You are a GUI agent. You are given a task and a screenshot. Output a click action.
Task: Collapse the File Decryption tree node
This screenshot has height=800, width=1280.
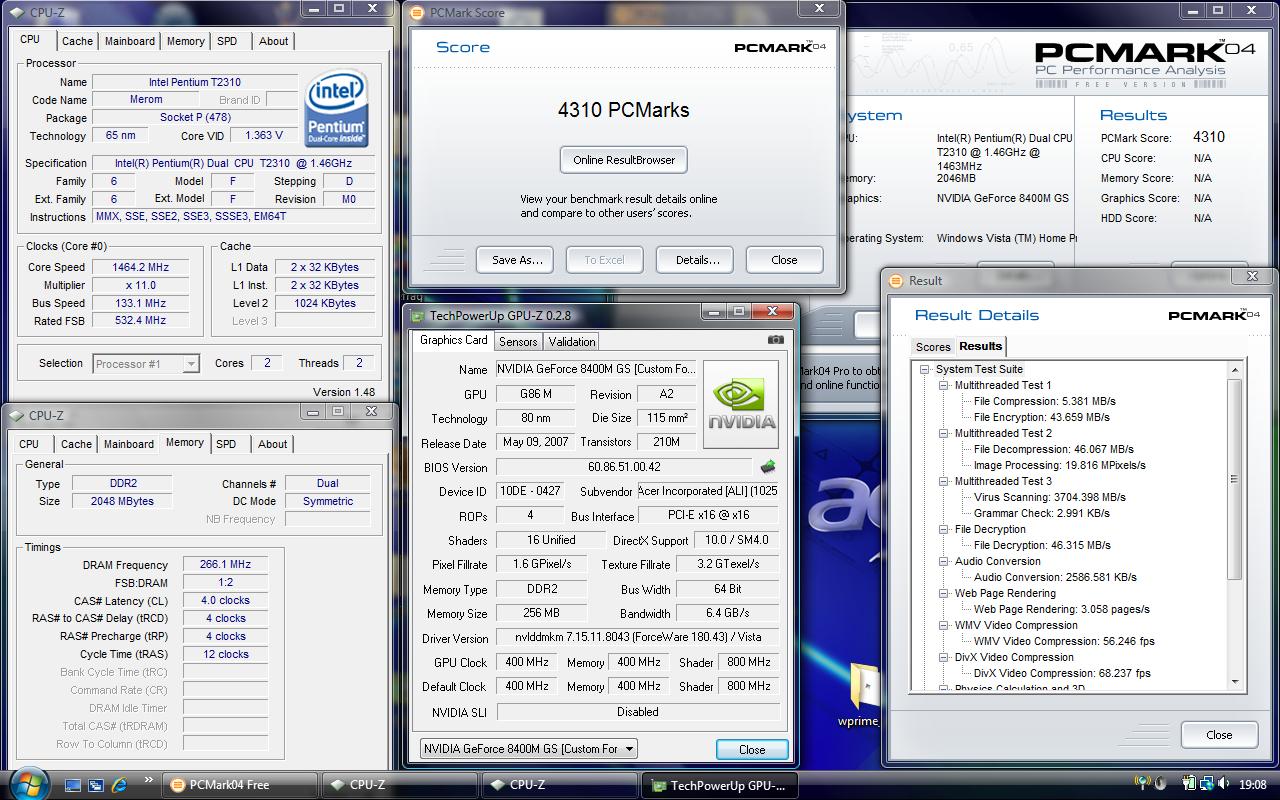coord(944,529)
